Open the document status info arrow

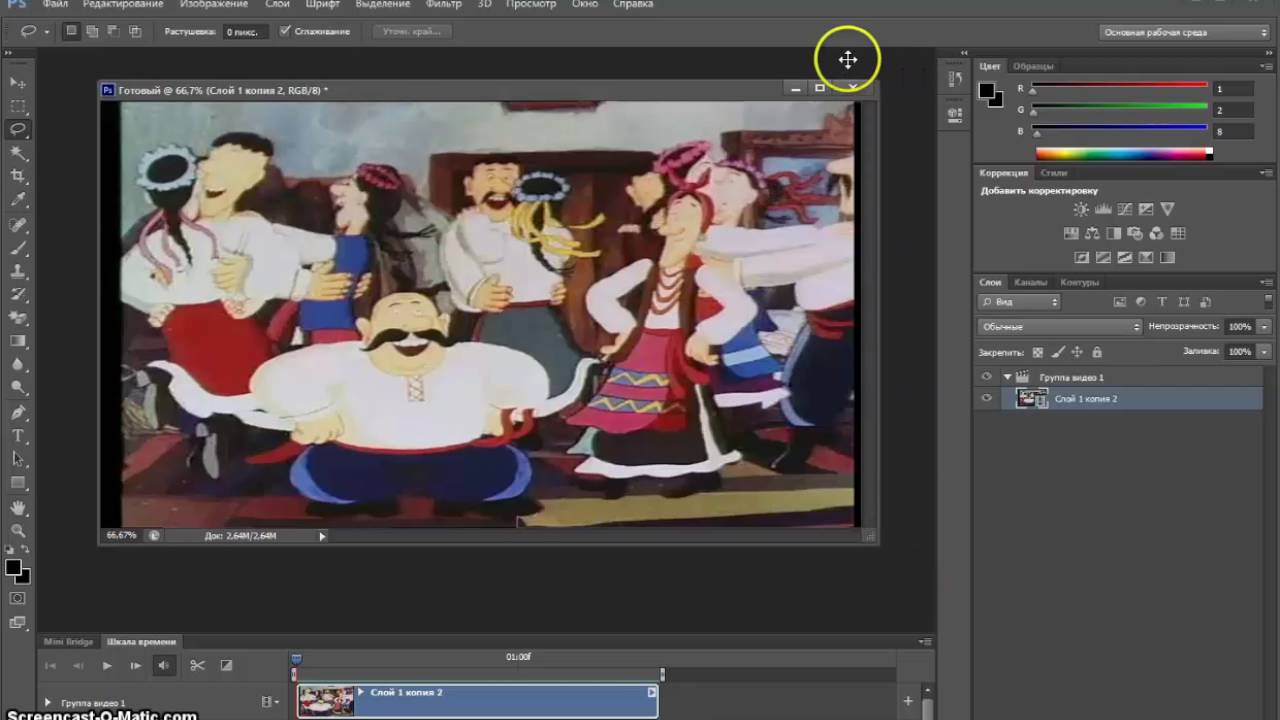point(322,536)
